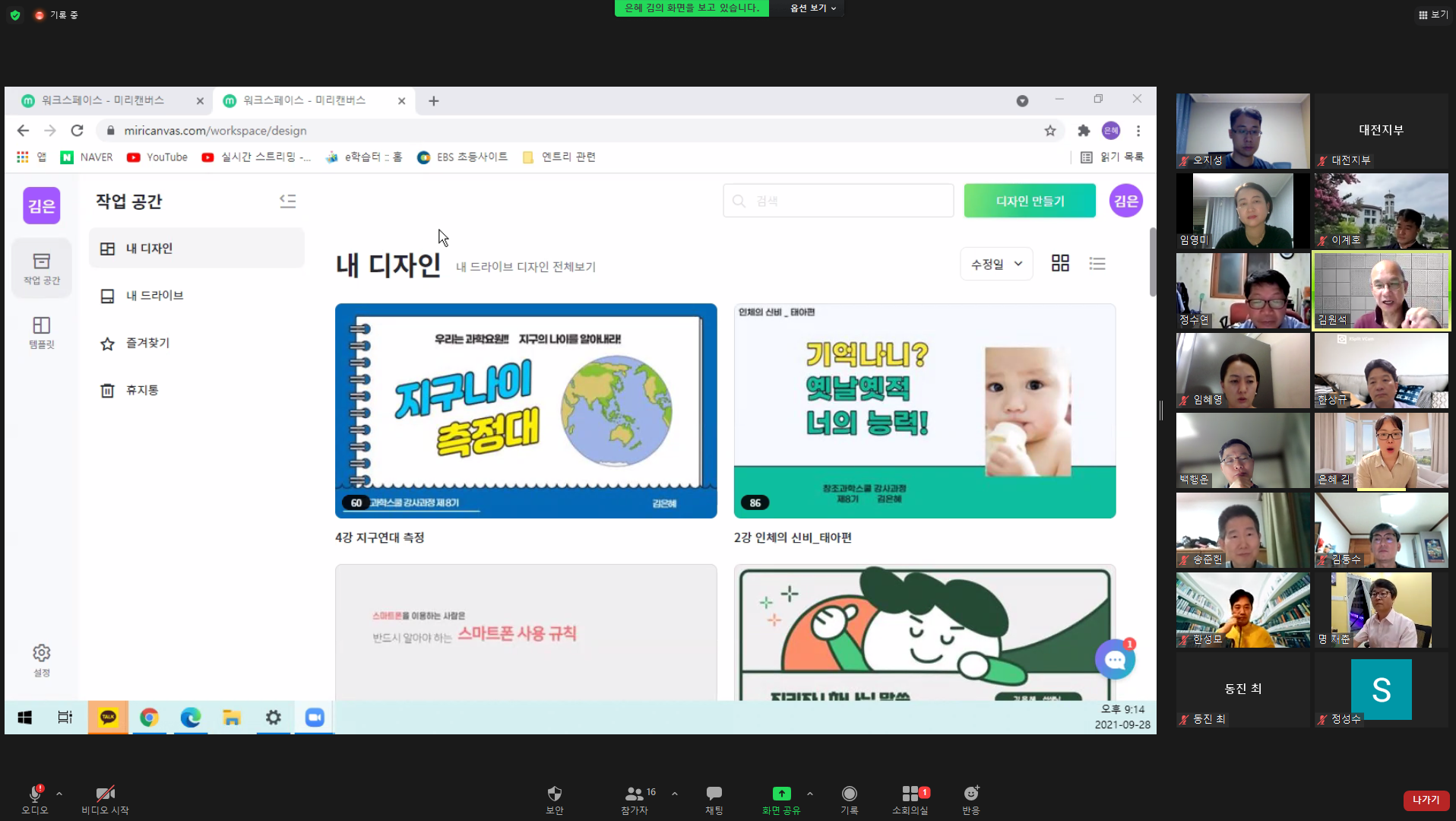Select 내 디자인 menu item

pos(197,249)
